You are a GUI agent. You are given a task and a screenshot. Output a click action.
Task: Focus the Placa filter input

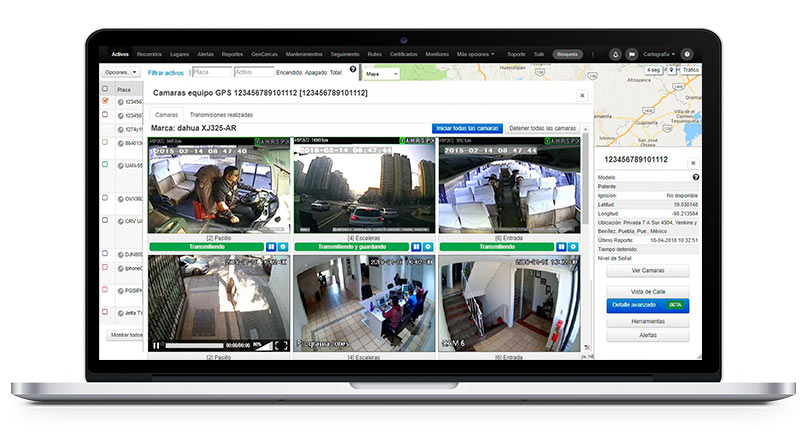212,73
